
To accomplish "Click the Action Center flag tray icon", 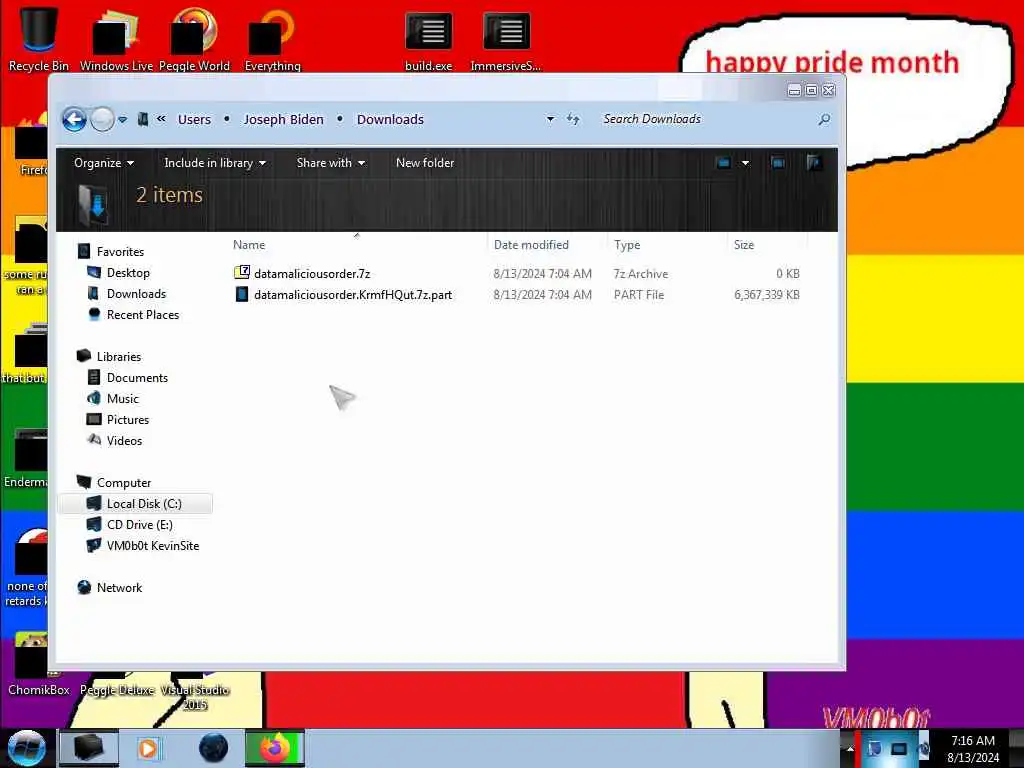I will (x=873, y=749).
